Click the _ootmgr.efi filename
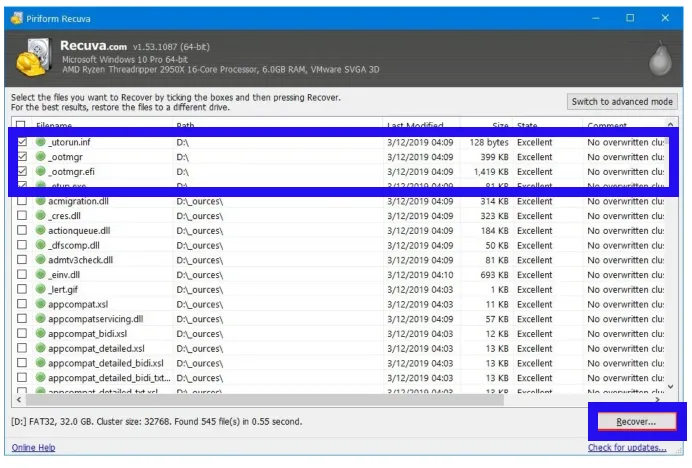This screenshot has width=692, height=468. [x=71, y=172]
